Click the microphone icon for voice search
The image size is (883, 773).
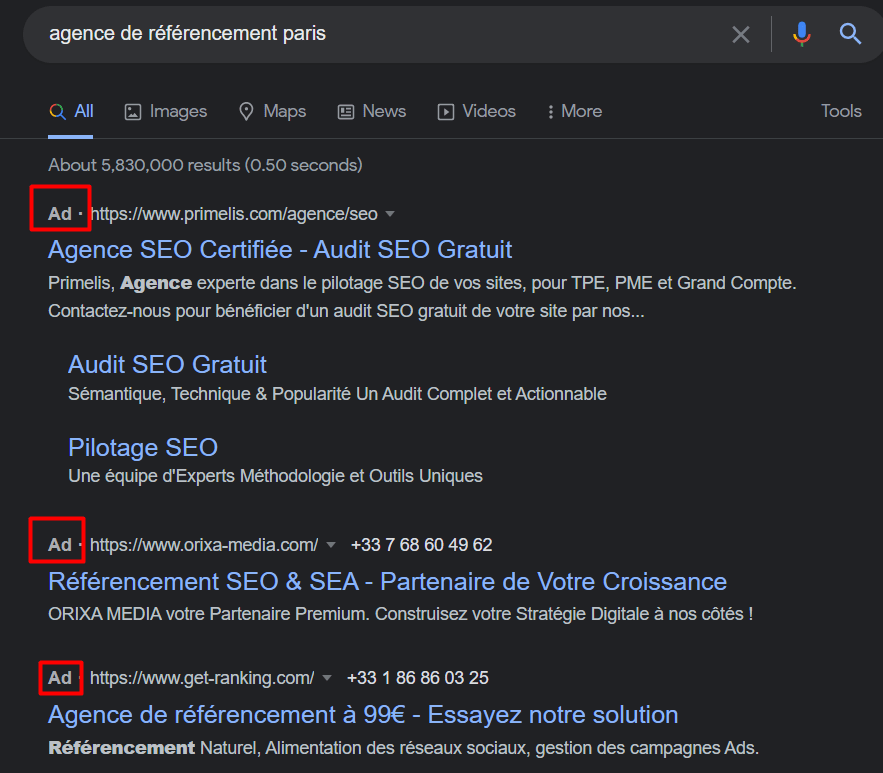click(801, 34)
